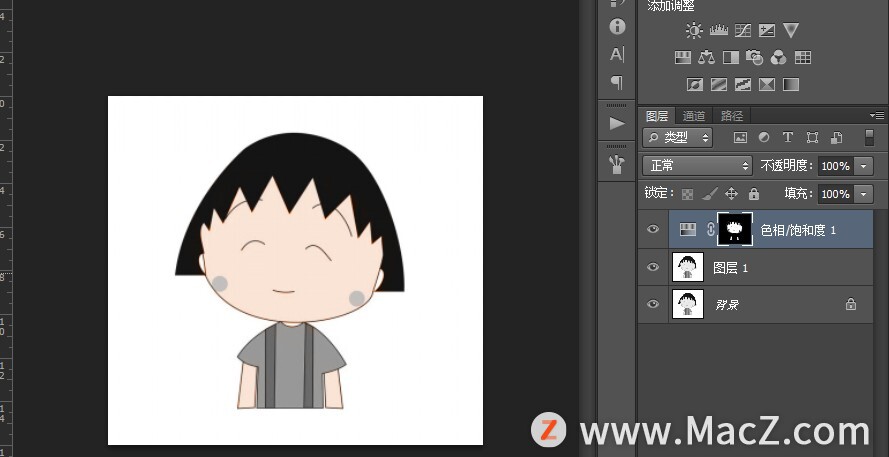Filter layers by smart objects

click(x=836, y=137)
